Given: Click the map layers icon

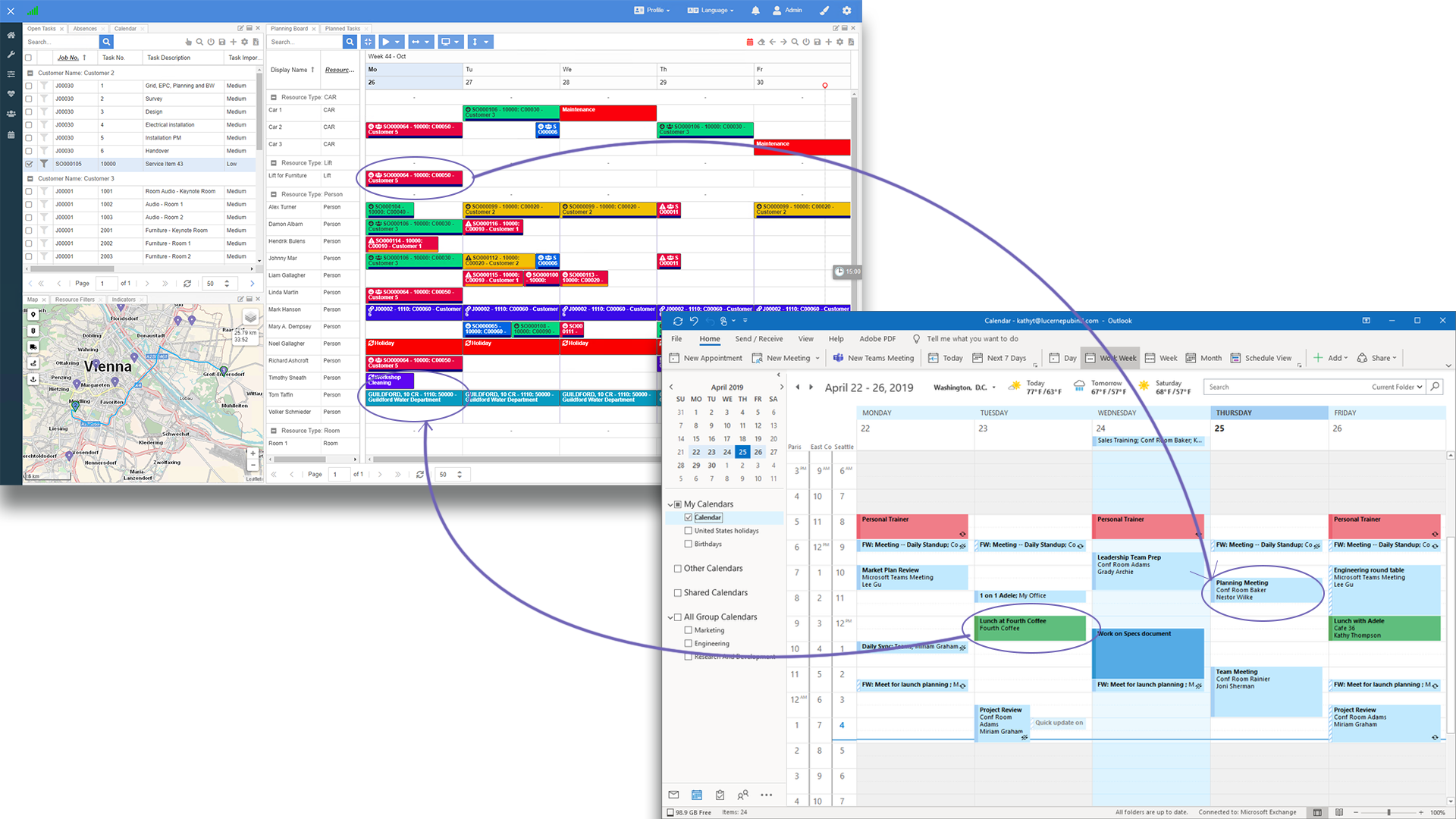Looking at the screenshot, I should (x=250, y=317).
